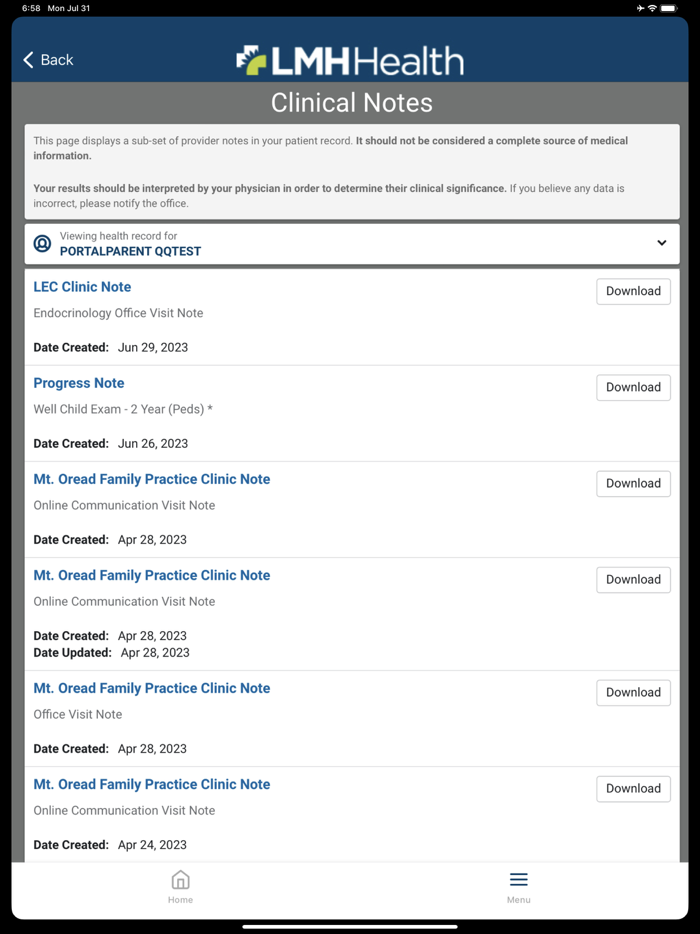Tap the home indicator bar at screen bottom
The width and height of the screenshot is (700, 934).
click(x=350, y=927)
